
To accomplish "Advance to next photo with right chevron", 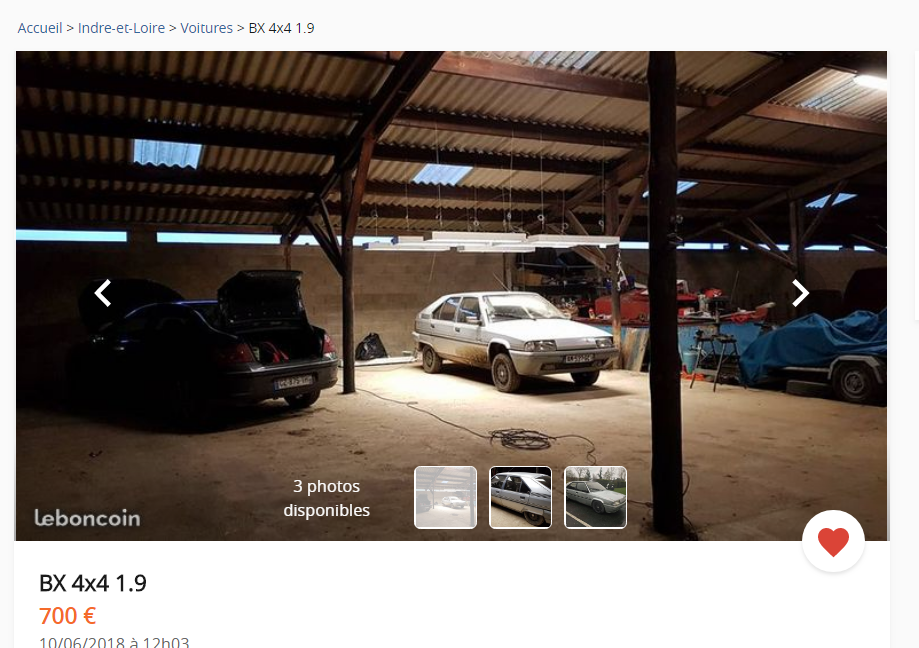I will pyautogui.click(x=800, y=293).
